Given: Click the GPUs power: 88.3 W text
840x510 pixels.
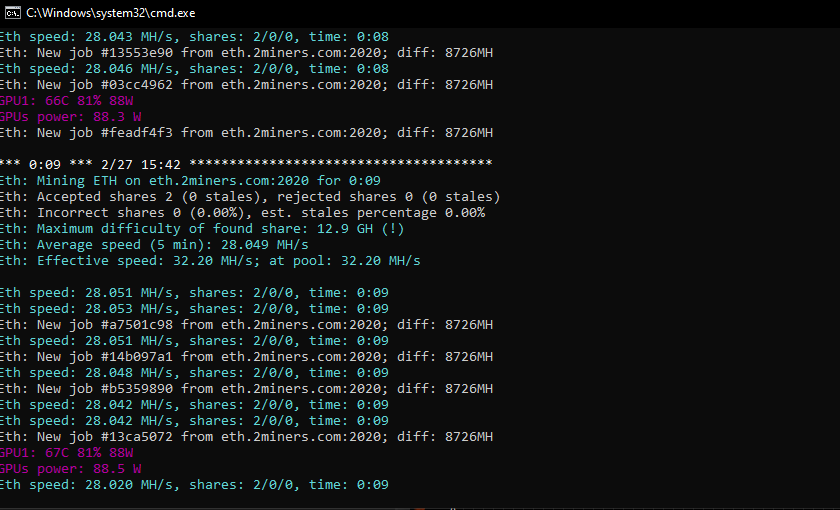Looking at the screenshot, I should [71, 116].
